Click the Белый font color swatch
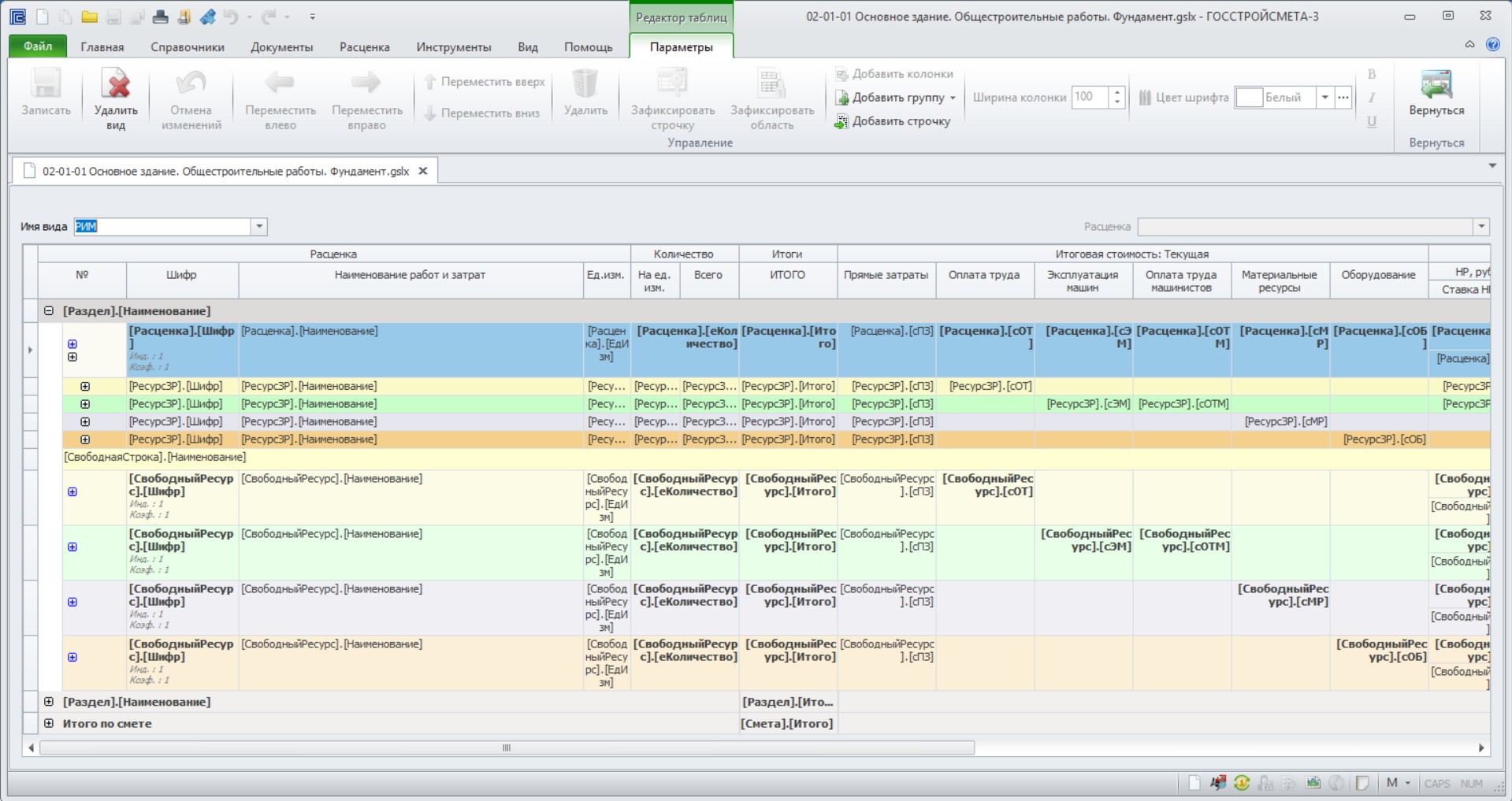The image size is (1512, 801). tap(1249, 98)
